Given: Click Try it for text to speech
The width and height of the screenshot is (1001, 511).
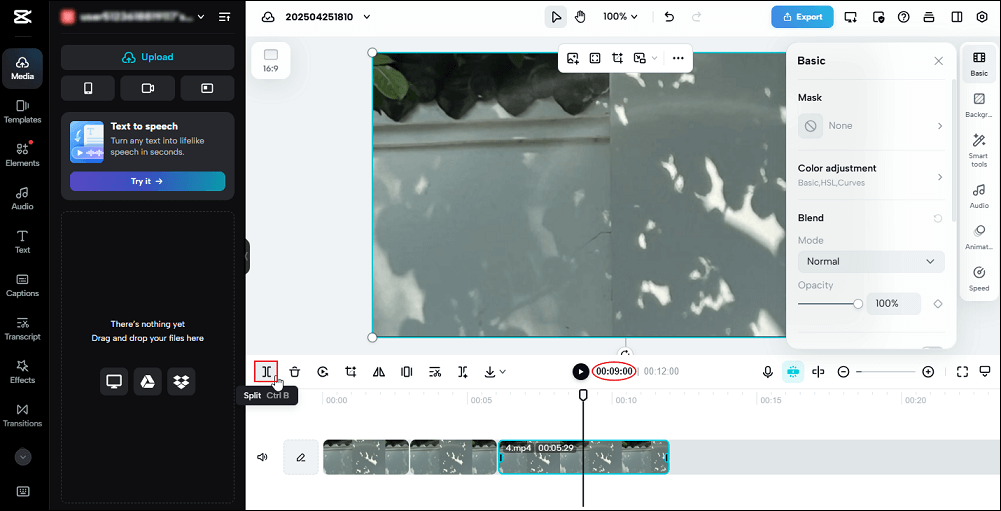Looking at the screenshot, I should (147, 181).
